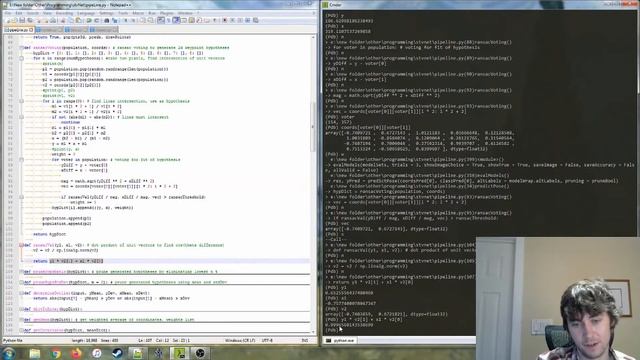
Task: Expand the collapsed pruneHypStdDev function
Action: click(21, 282)
